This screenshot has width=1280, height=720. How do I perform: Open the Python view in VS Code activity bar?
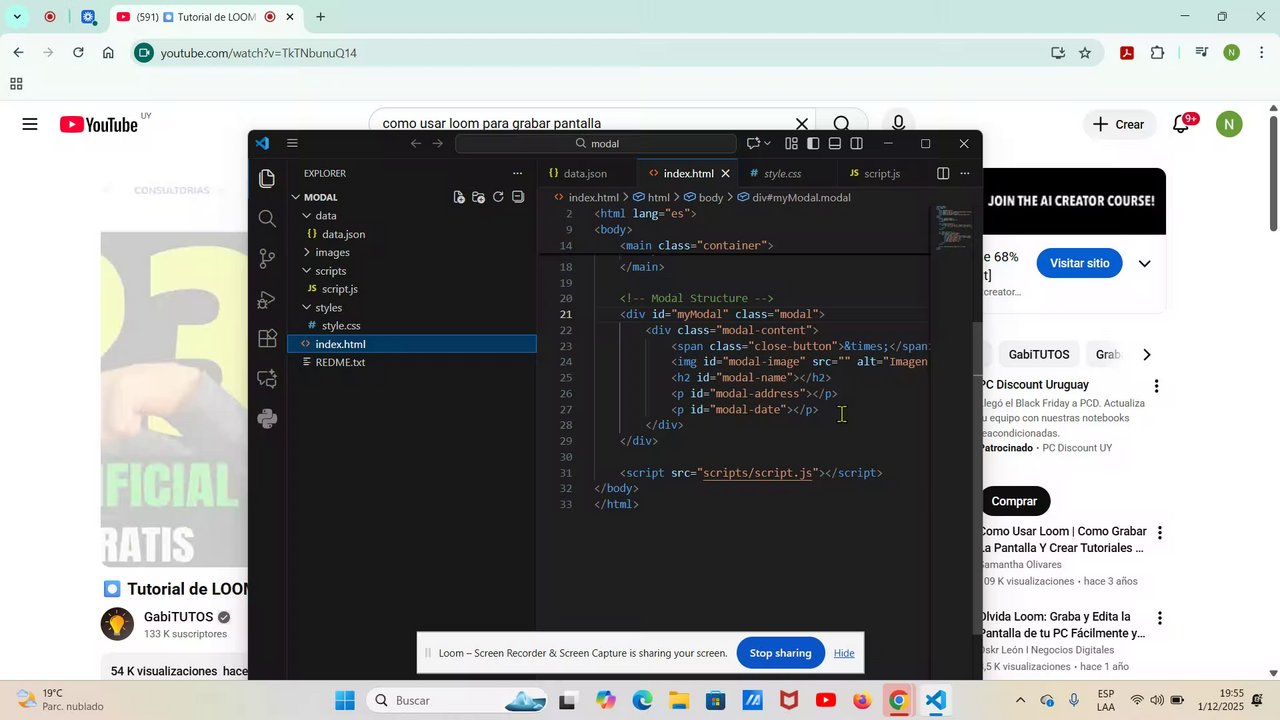point(267,419)
